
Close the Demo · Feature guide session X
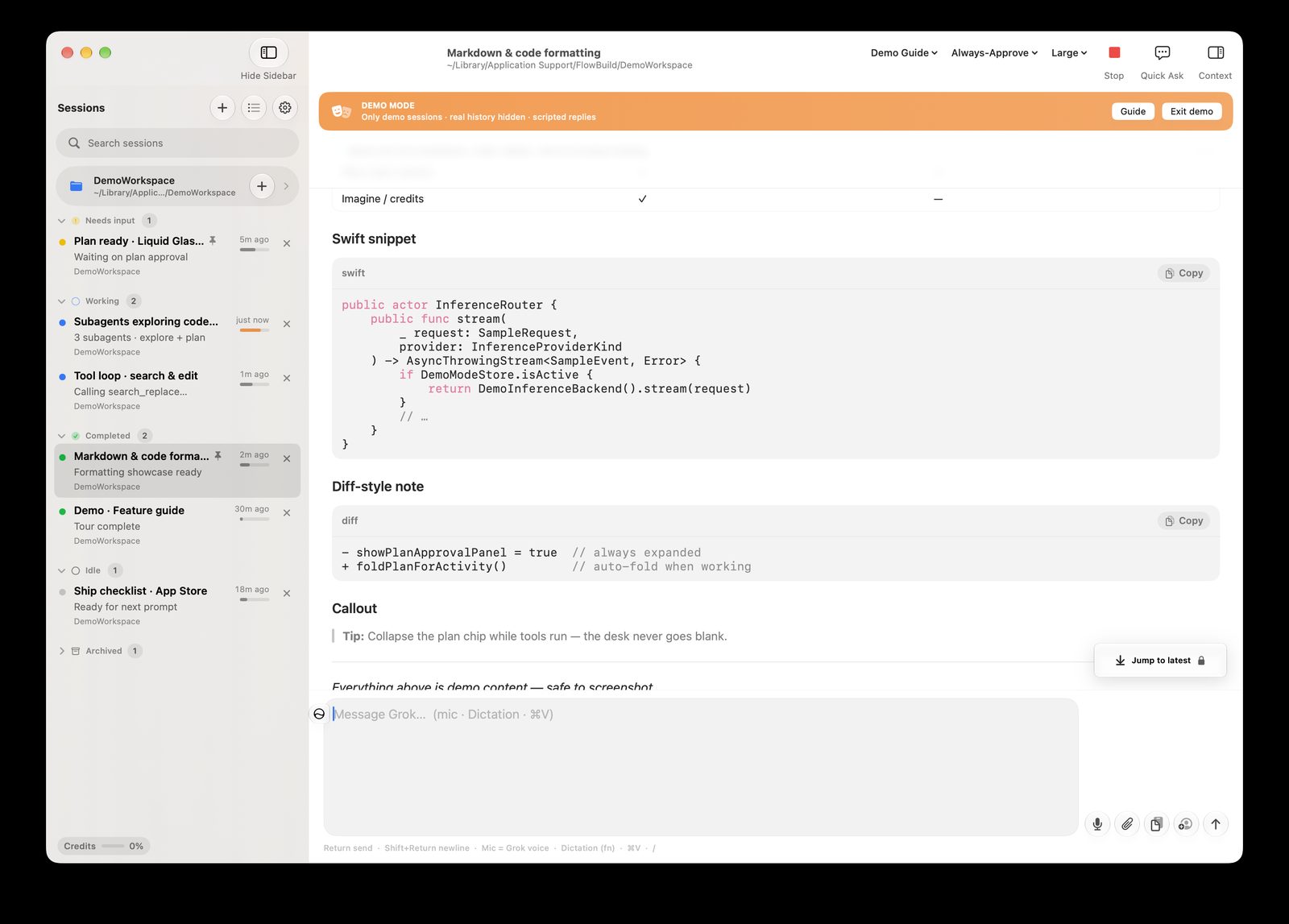point(287,512)
